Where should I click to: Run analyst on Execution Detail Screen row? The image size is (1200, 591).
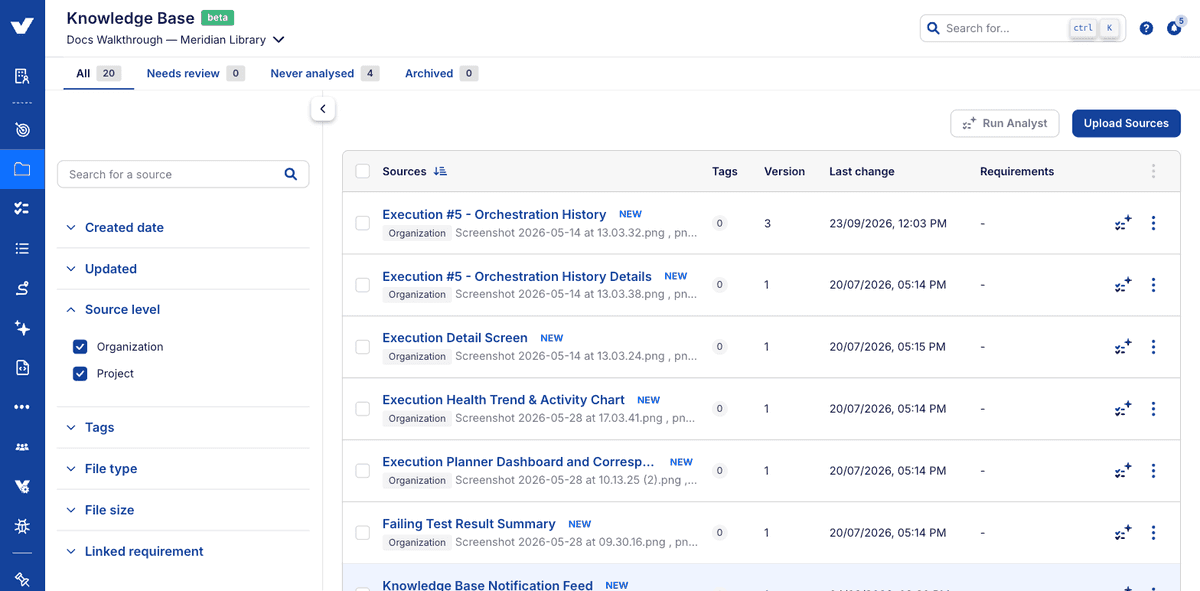coord(1123,347)
